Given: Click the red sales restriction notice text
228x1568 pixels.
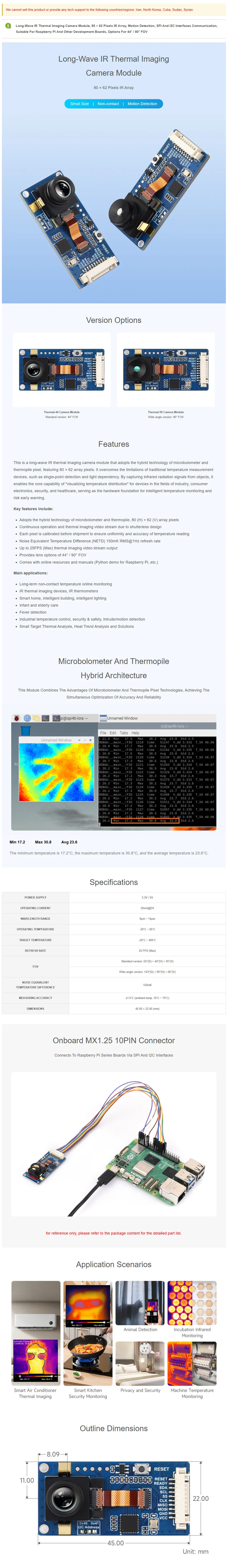Looking at the screenshot, I should pyautogui.click(x=99, y=10).
